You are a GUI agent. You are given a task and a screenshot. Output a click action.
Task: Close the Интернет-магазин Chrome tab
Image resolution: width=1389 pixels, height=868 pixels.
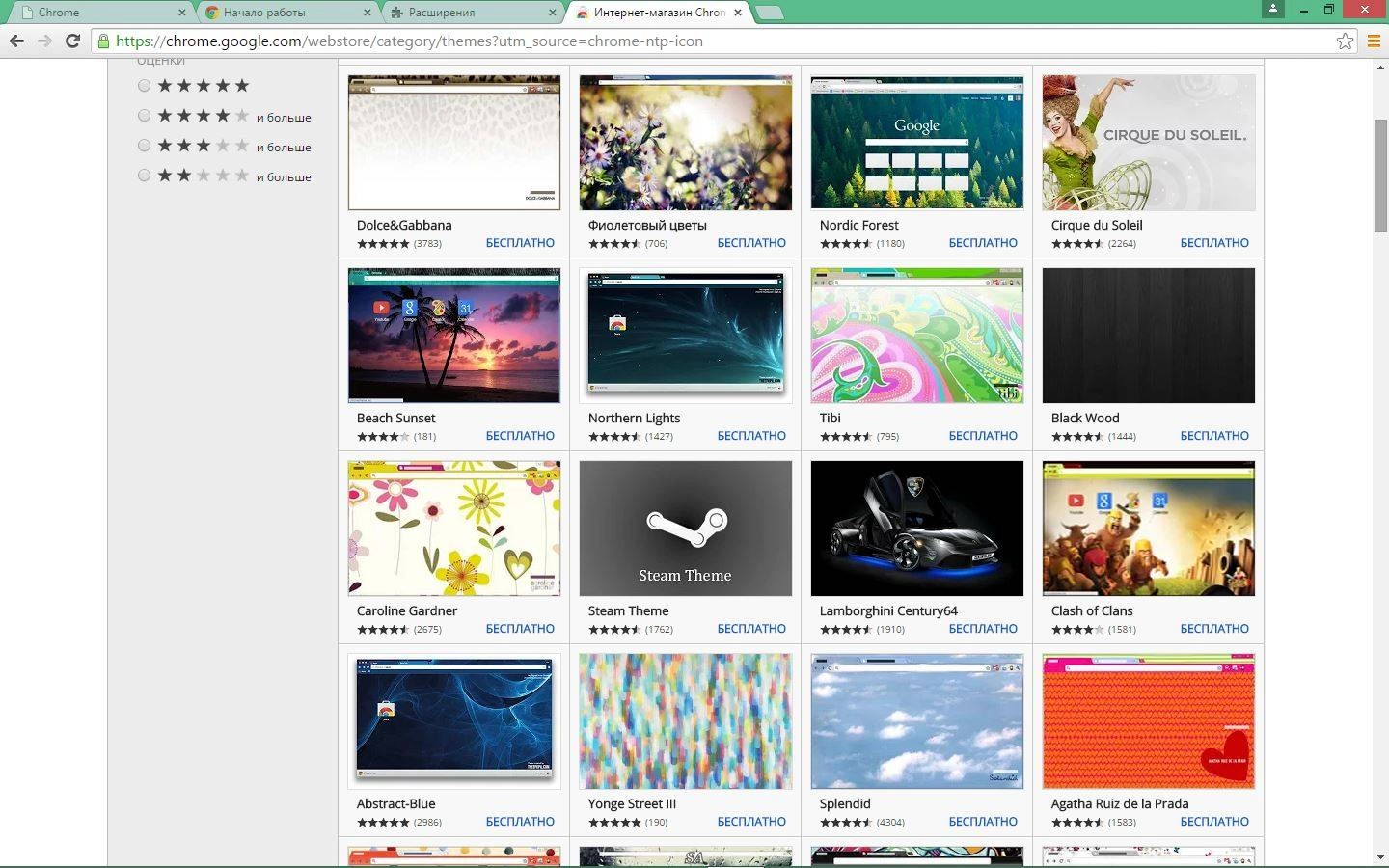(x=738, y=13)
